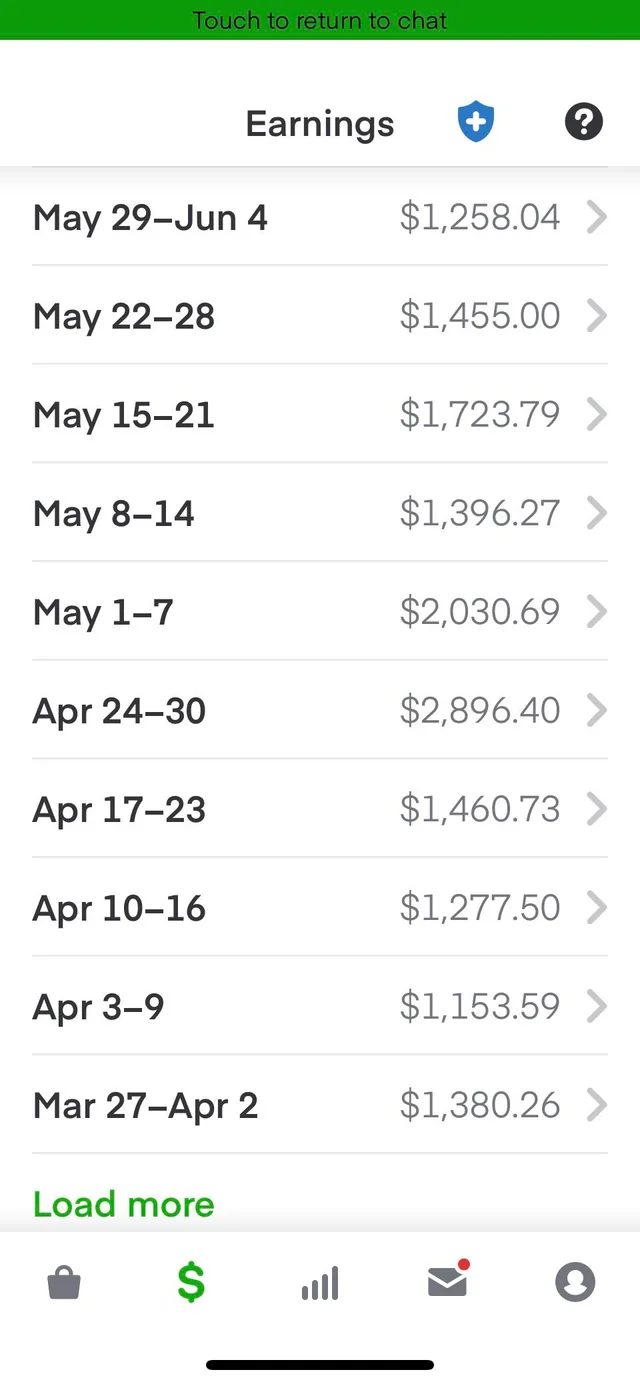Expand the Mar 27–Apr 2 chevron
Screen dimensions: 640x1386
(597, 1105)
